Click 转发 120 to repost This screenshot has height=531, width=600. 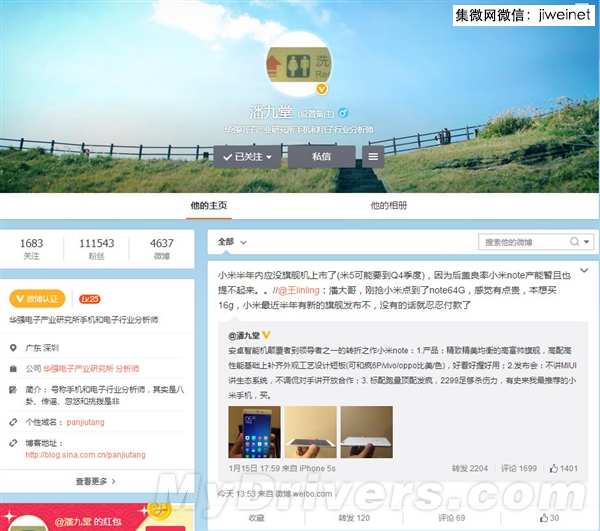[x=354, y=518]
